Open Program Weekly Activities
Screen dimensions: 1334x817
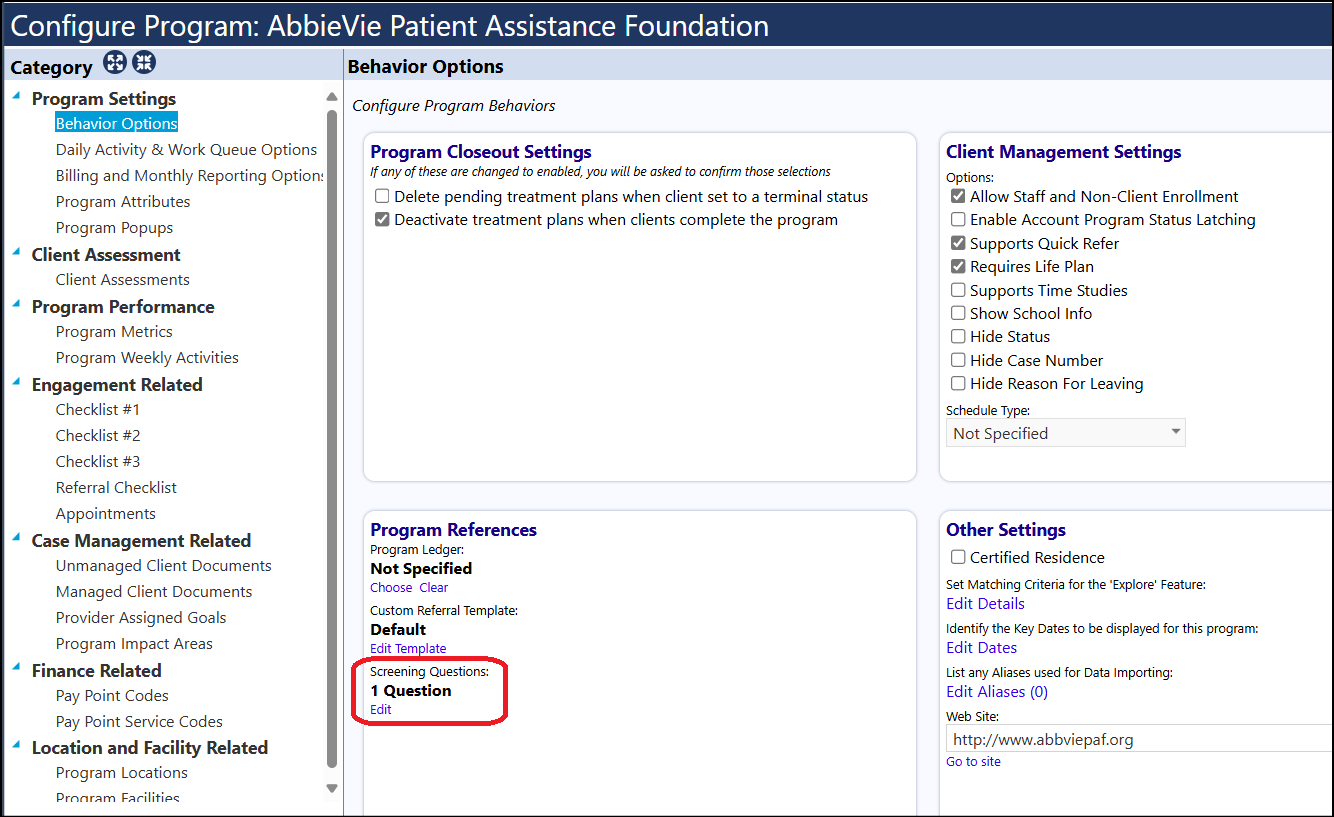tap(147, 357)
